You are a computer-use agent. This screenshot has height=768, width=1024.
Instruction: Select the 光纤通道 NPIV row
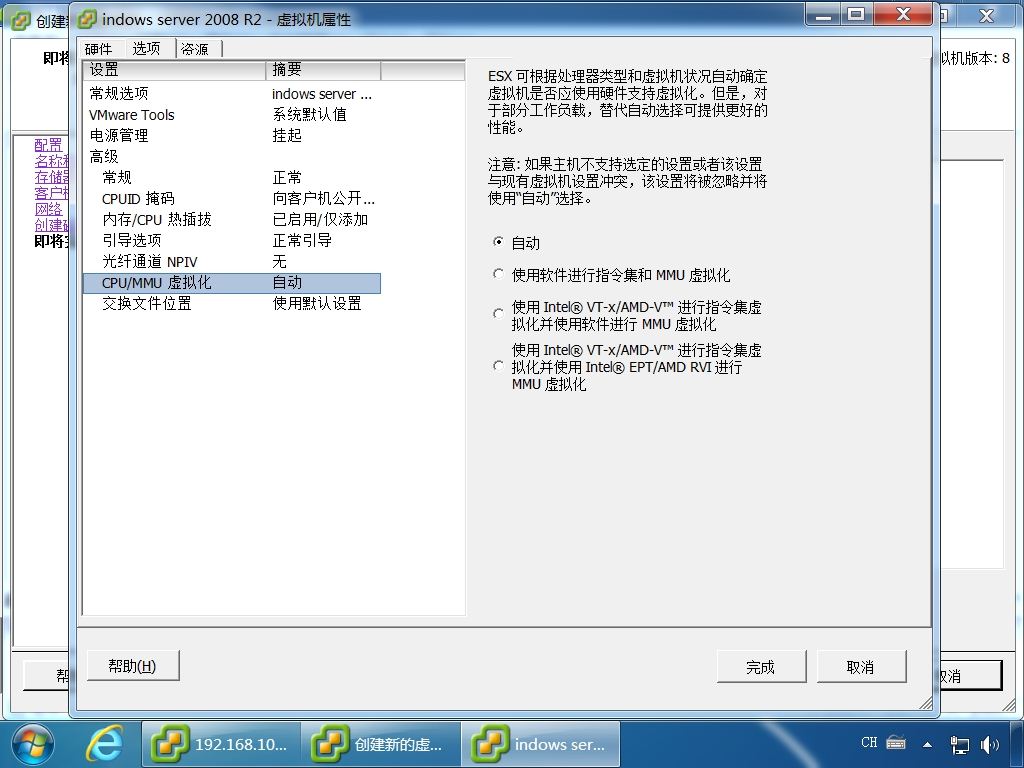click(x=232, y=262)
